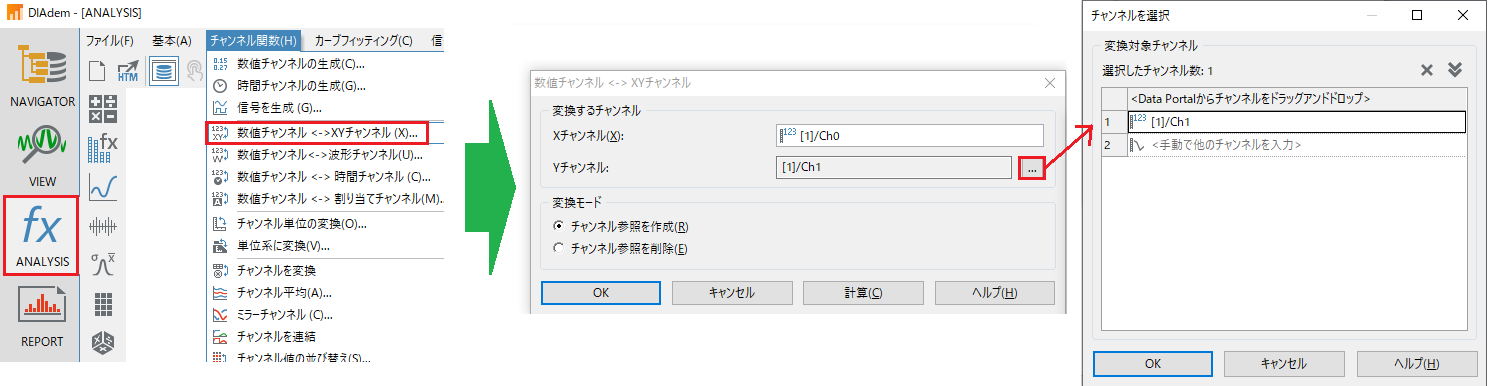The image size is (1488, 386).
Task: Select the チャンネル参照を作成(R) radio button
Action: (621, 227)
